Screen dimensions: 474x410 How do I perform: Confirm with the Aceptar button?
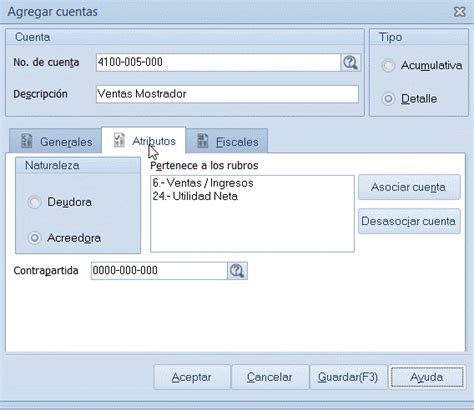click(x=192, y=377)
